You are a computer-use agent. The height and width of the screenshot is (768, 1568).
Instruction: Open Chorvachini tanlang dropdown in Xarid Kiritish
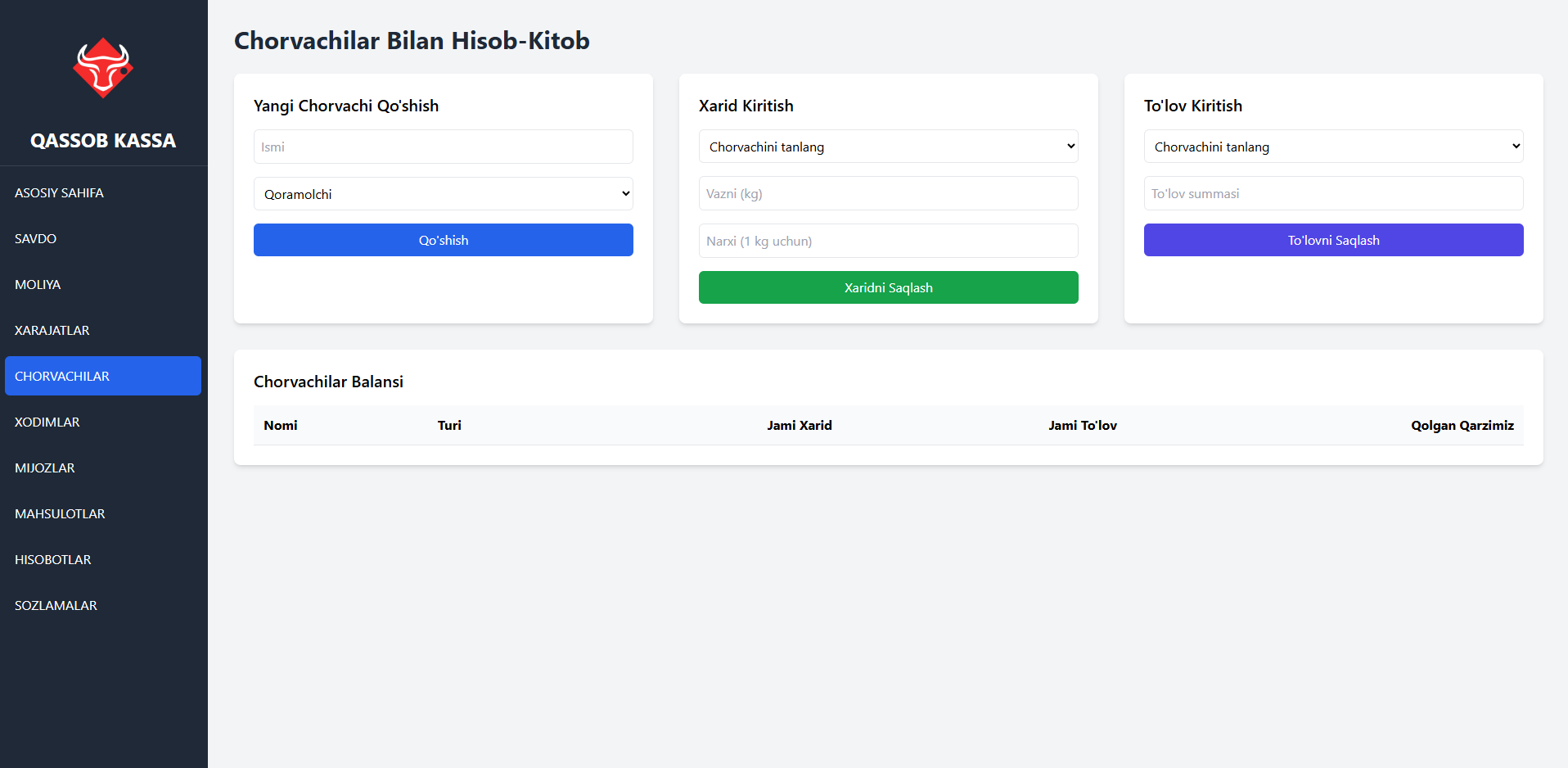point(888,147)
